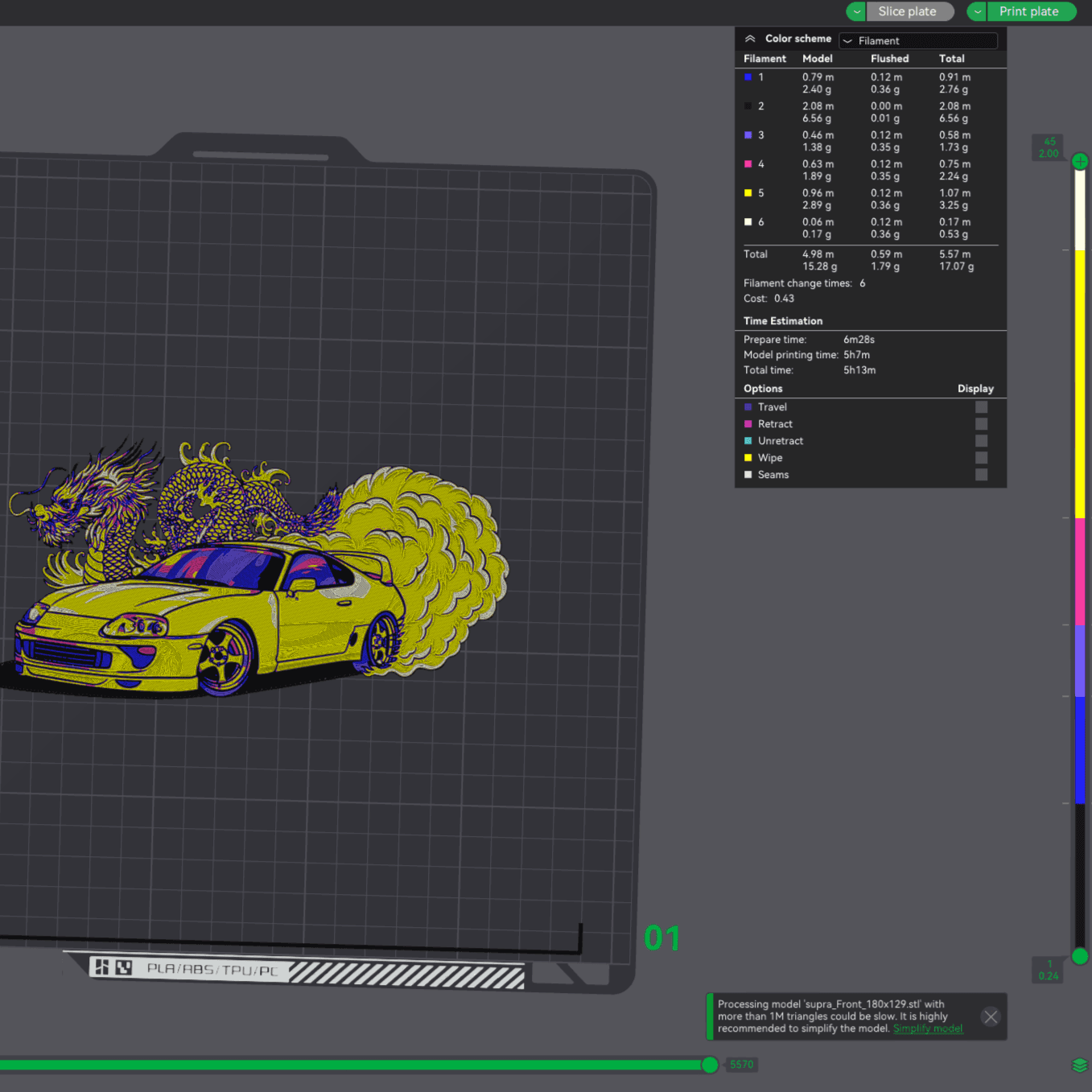Image resolution: width=1092 pixels, height=1092 pixels.
Task: Click the Unretract option color icon
Action: [748, 441]
